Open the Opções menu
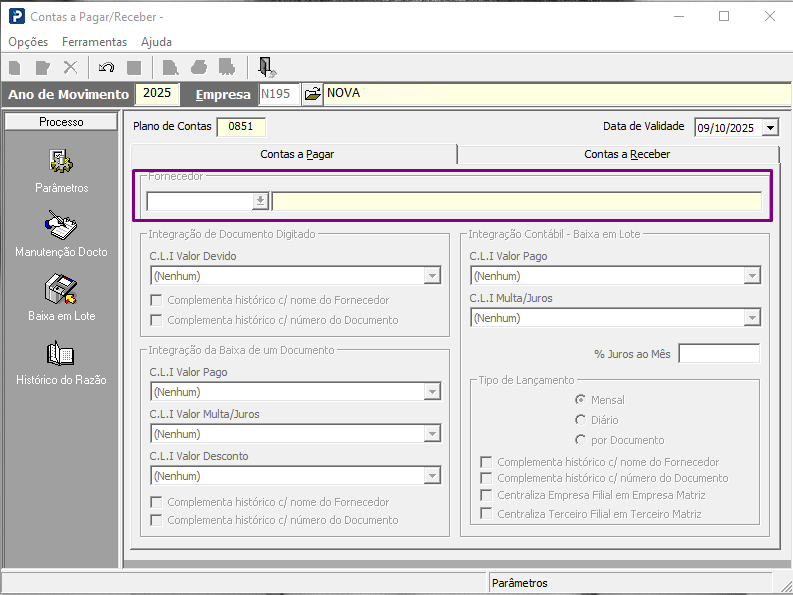The height and width of the screenshot is (595, 793). click(x=28, y=42)
